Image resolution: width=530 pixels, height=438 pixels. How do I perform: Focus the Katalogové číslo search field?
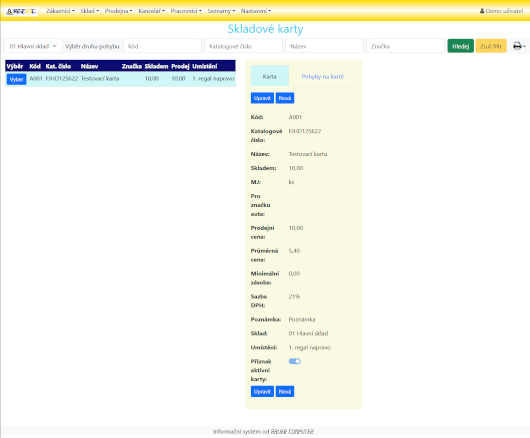tap(243, 46)
